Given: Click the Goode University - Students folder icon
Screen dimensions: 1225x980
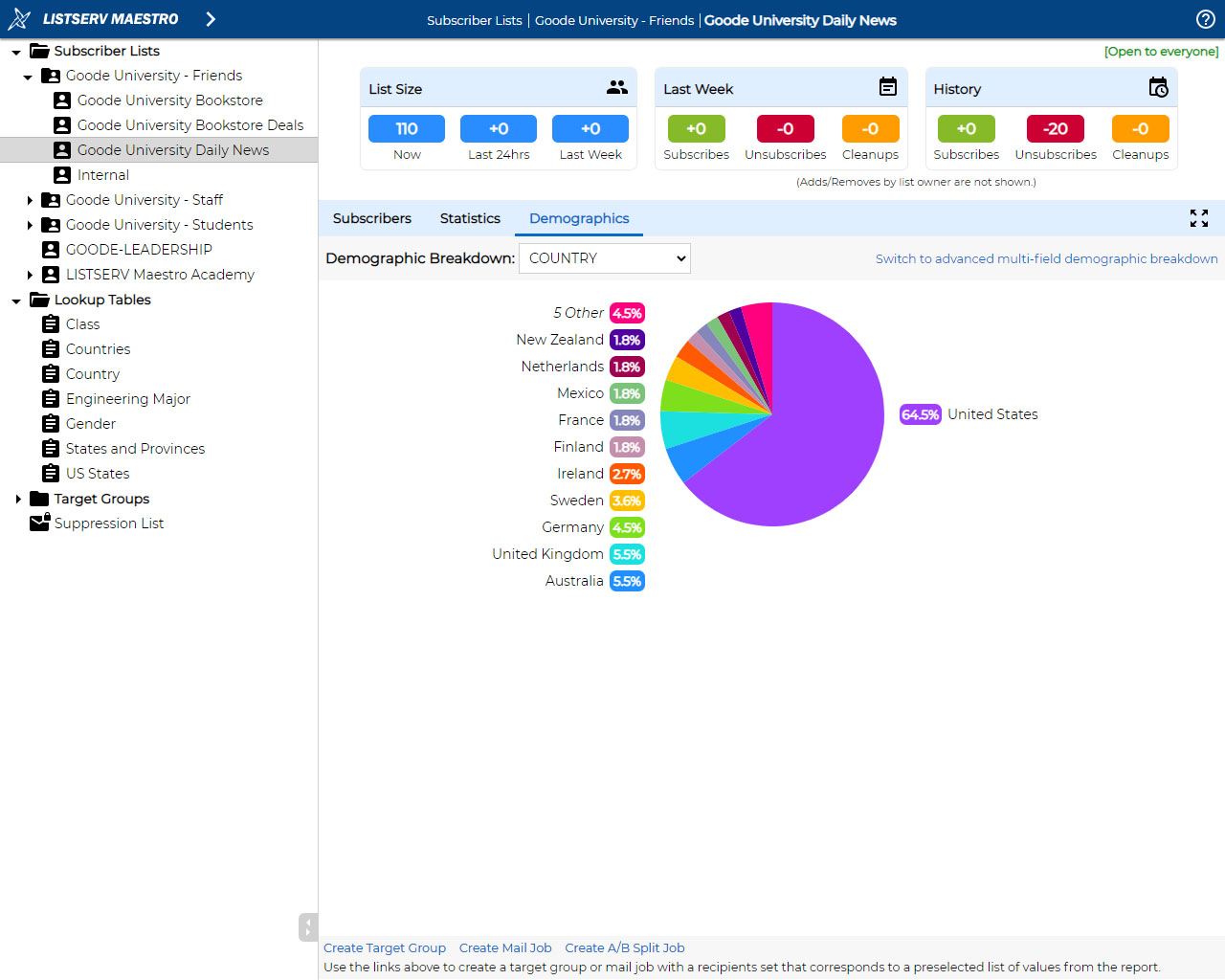Looking at the screenshot, I should pyautogui.click(x=51, y=225).
